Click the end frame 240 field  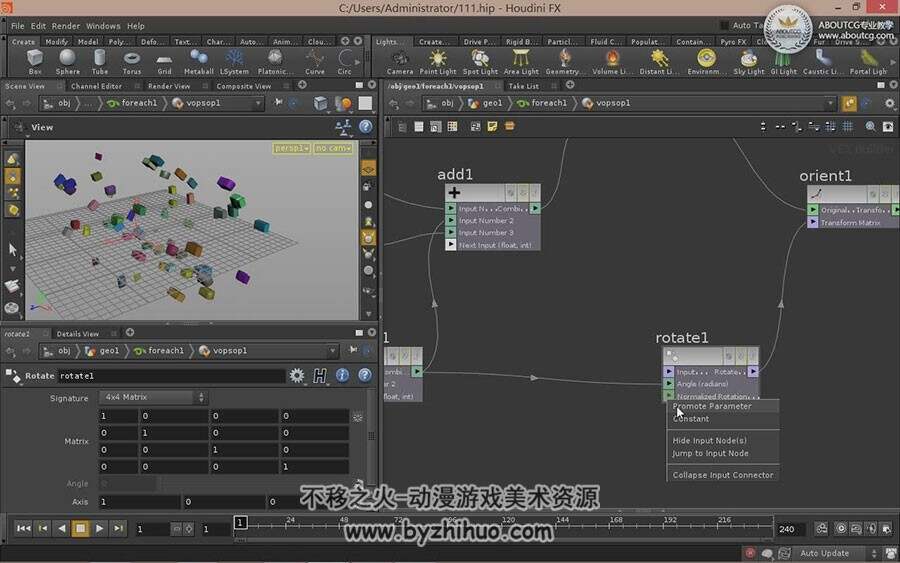point(789,529)
